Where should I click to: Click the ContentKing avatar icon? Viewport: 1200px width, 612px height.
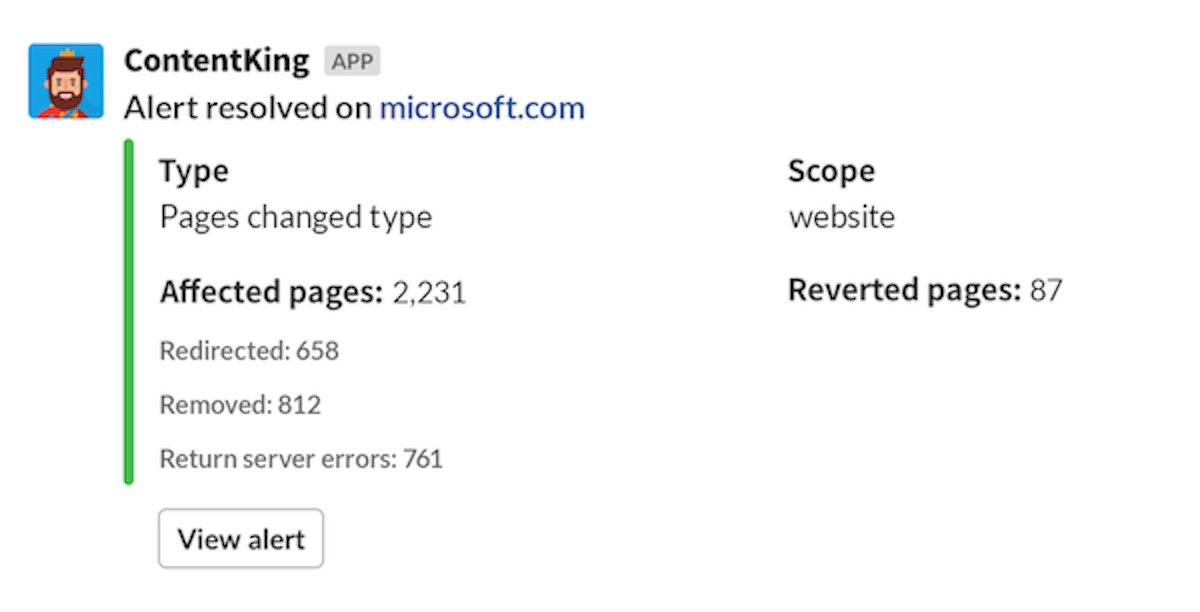(x=66, y=81)
